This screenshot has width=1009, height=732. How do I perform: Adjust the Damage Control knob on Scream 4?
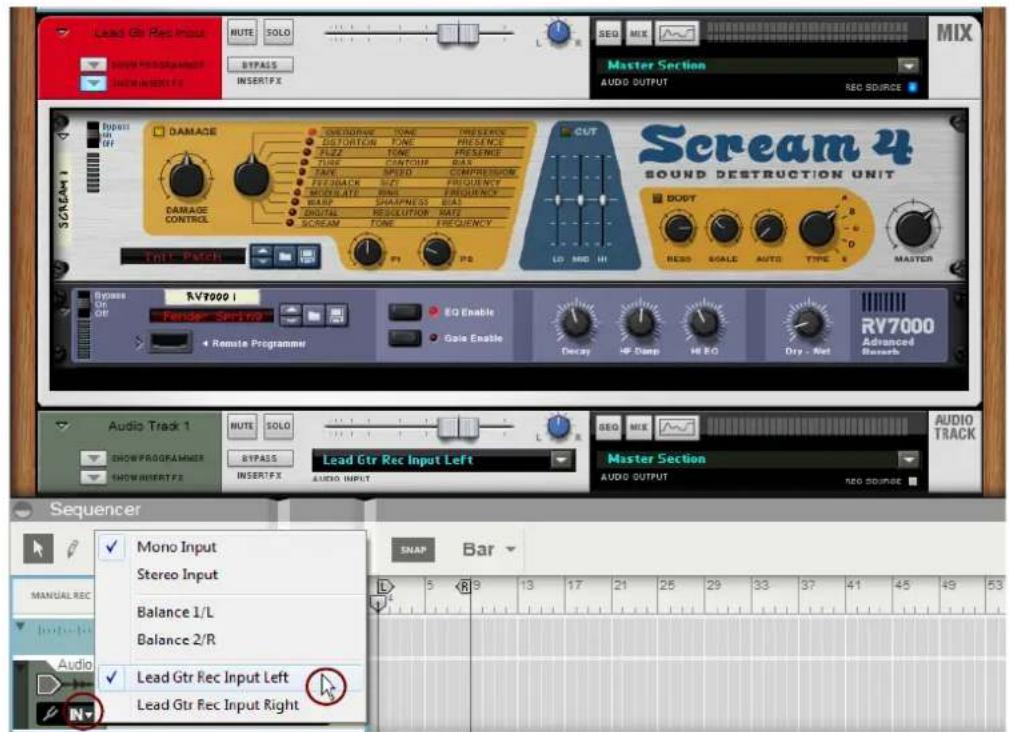[x=187, y=178]
